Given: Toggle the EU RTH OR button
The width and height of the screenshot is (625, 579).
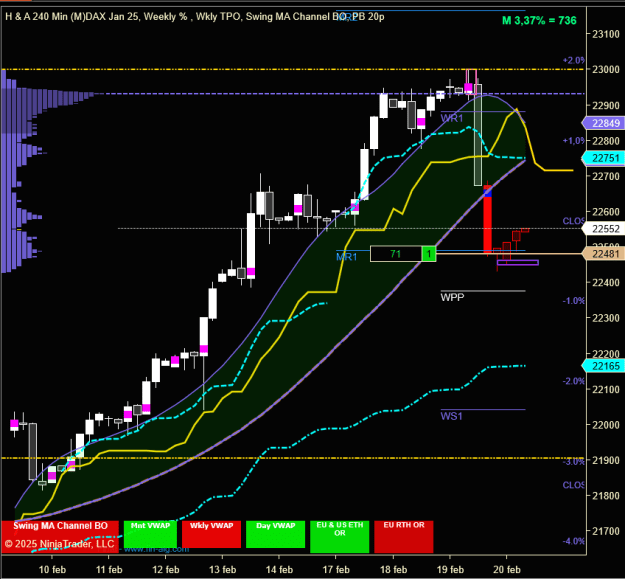Looking at the screenshot, I should tap(404, 537).
